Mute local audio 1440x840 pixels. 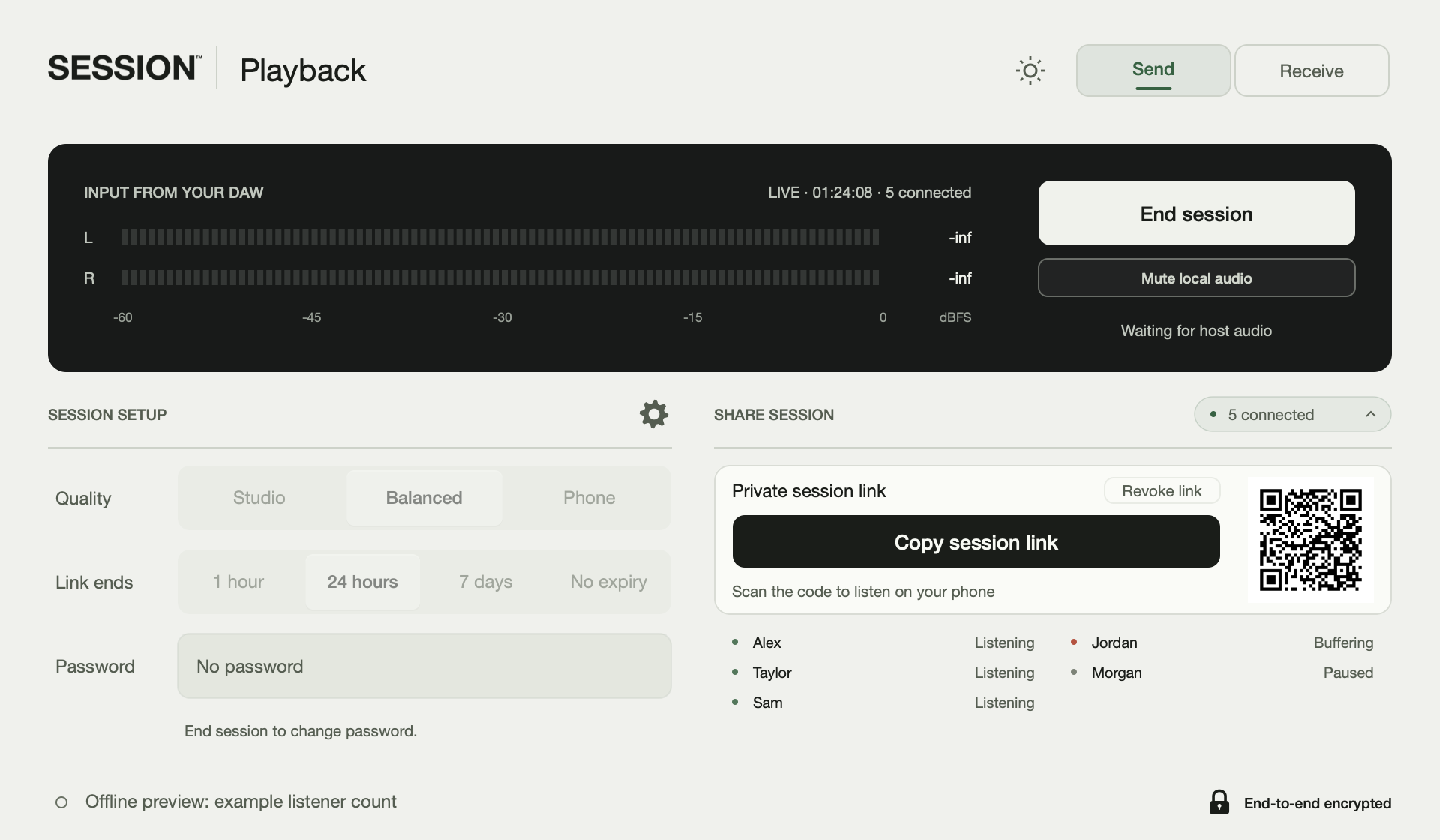pyautogui.click(x=1197, y=277)
